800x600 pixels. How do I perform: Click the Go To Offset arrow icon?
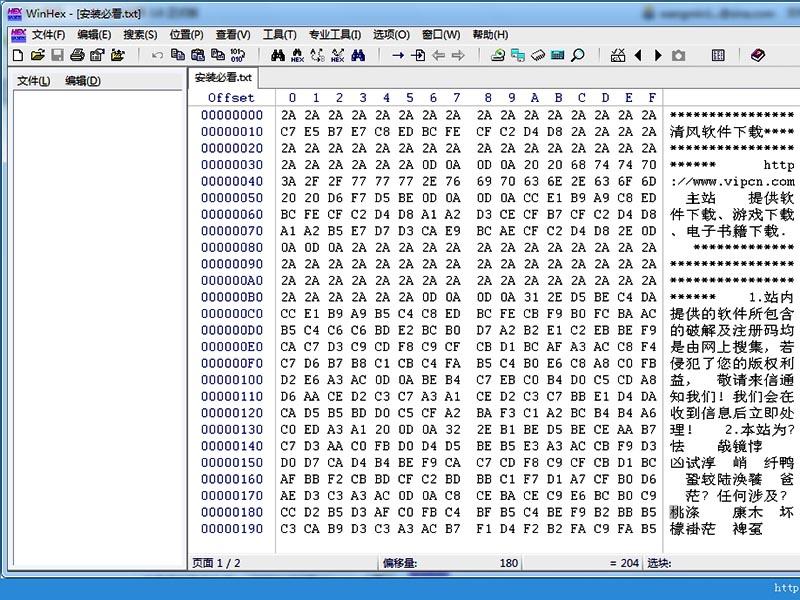pyautogui.click(x=398, y=55)
